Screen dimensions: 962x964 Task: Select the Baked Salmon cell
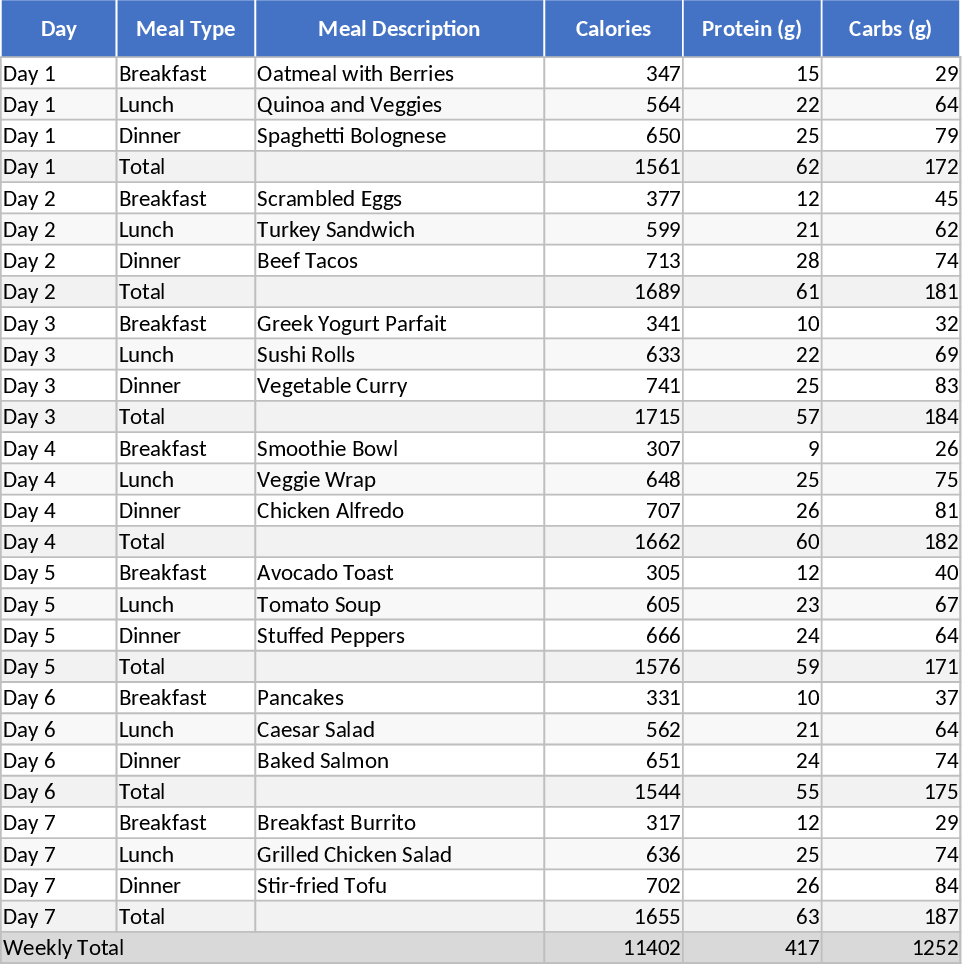[x=323, y=761]
